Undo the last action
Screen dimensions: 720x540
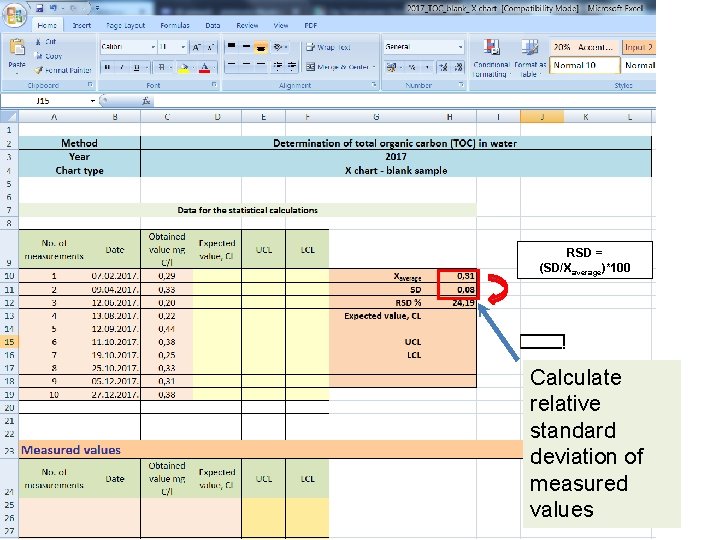click(54, 8)
